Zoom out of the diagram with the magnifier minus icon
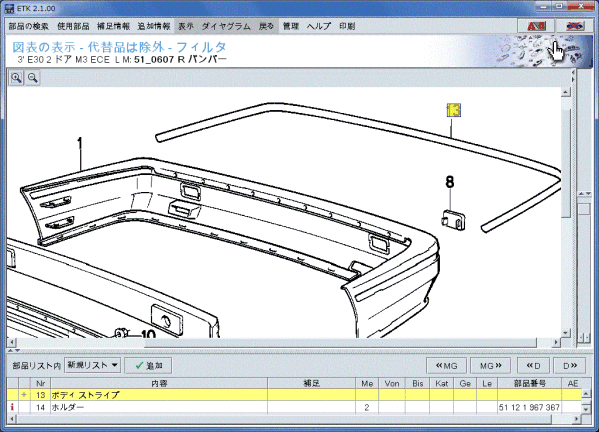The height and width of the screenshot is (432, 599). point(32,78)
